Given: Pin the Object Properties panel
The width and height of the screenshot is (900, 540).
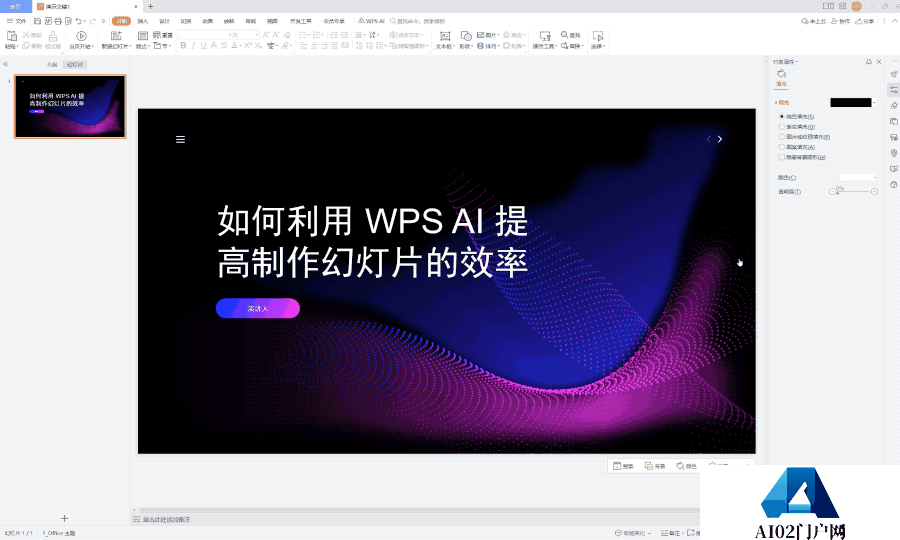Looking at the screenshot, I should tap(868, 61).
